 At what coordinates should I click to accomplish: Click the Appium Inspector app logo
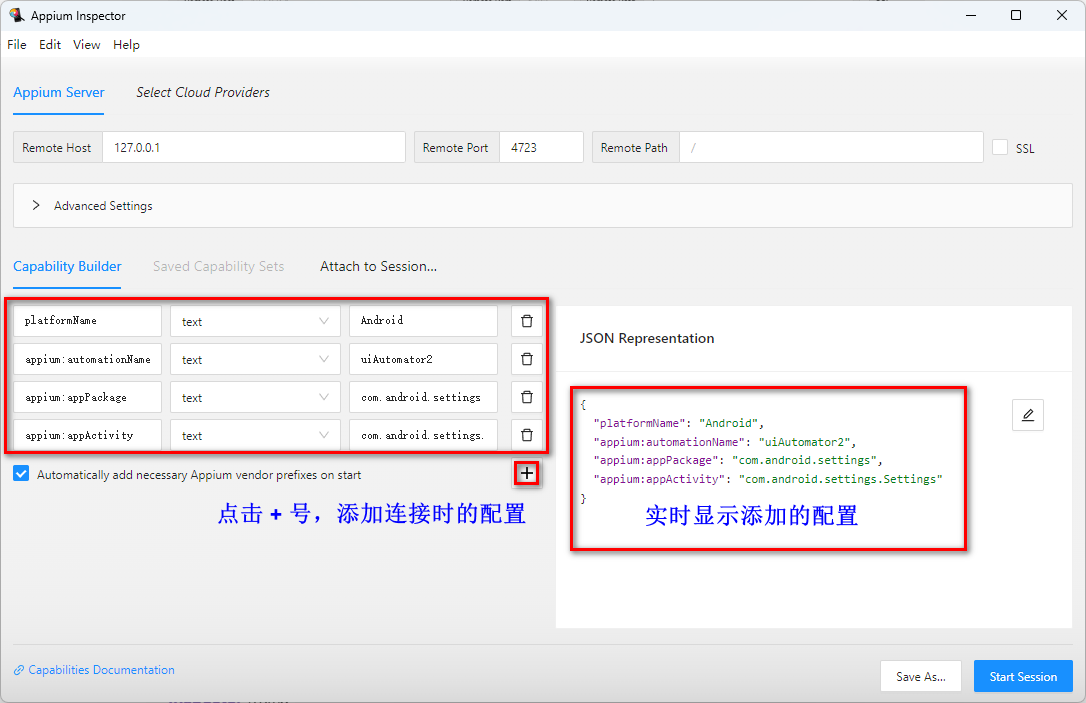[17, 15]
